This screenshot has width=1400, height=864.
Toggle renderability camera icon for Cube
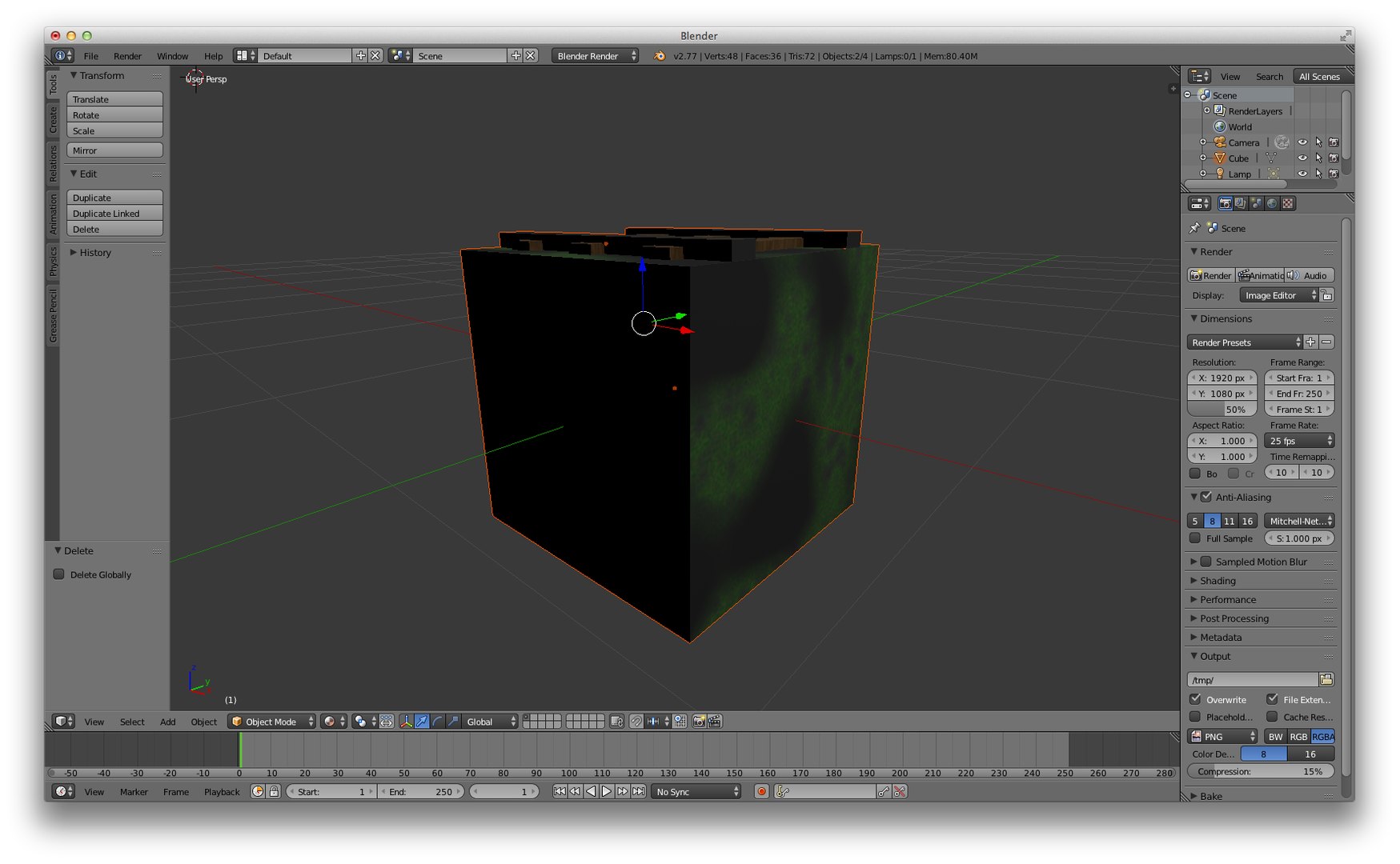tap(1334, 158)
